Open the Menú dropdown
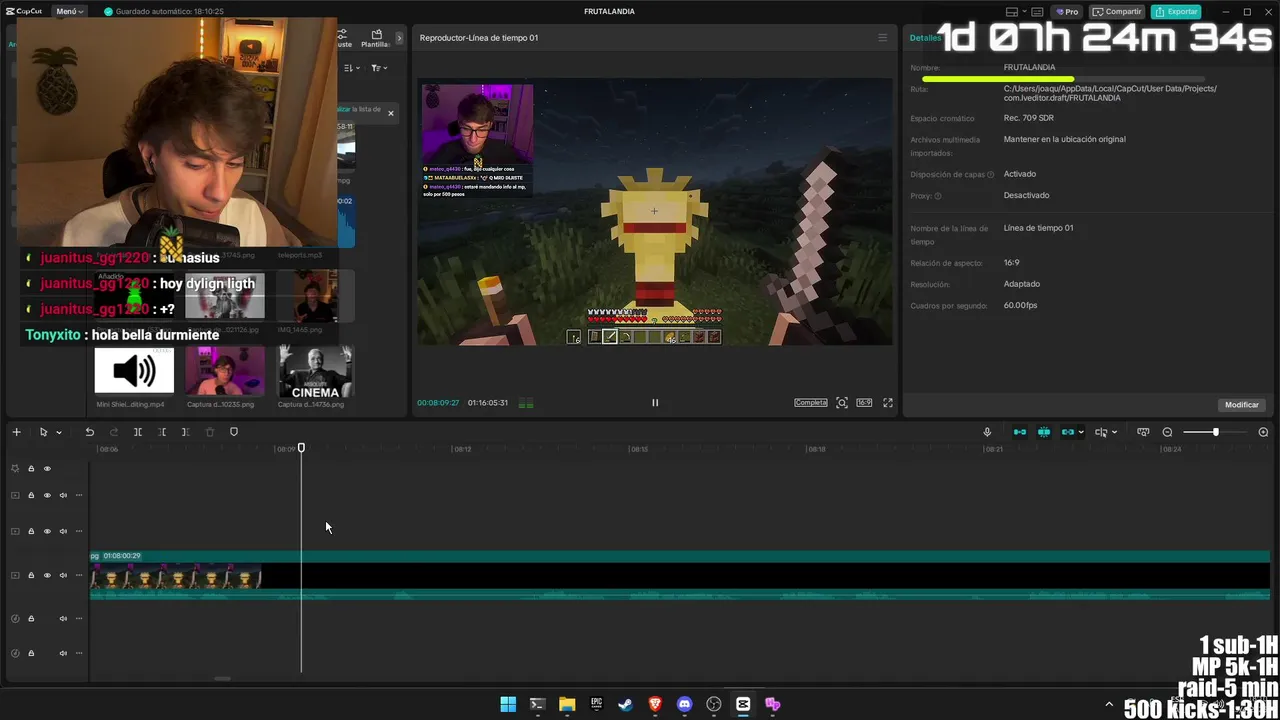Image resolution: width=1280 pixels, height=720 pixels. pos(69,12)
